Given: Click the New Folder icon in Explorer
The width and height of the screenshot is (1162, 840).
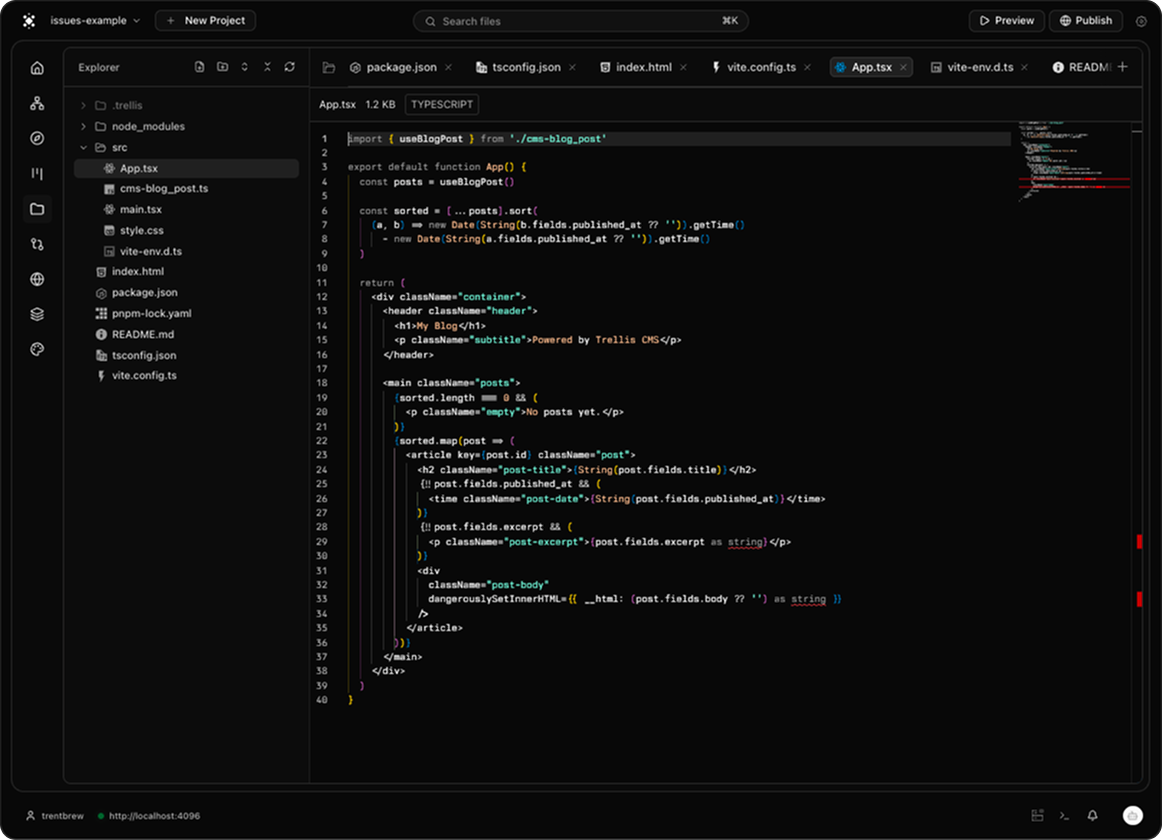Looking at the screenshot, I should pos(222,67).
